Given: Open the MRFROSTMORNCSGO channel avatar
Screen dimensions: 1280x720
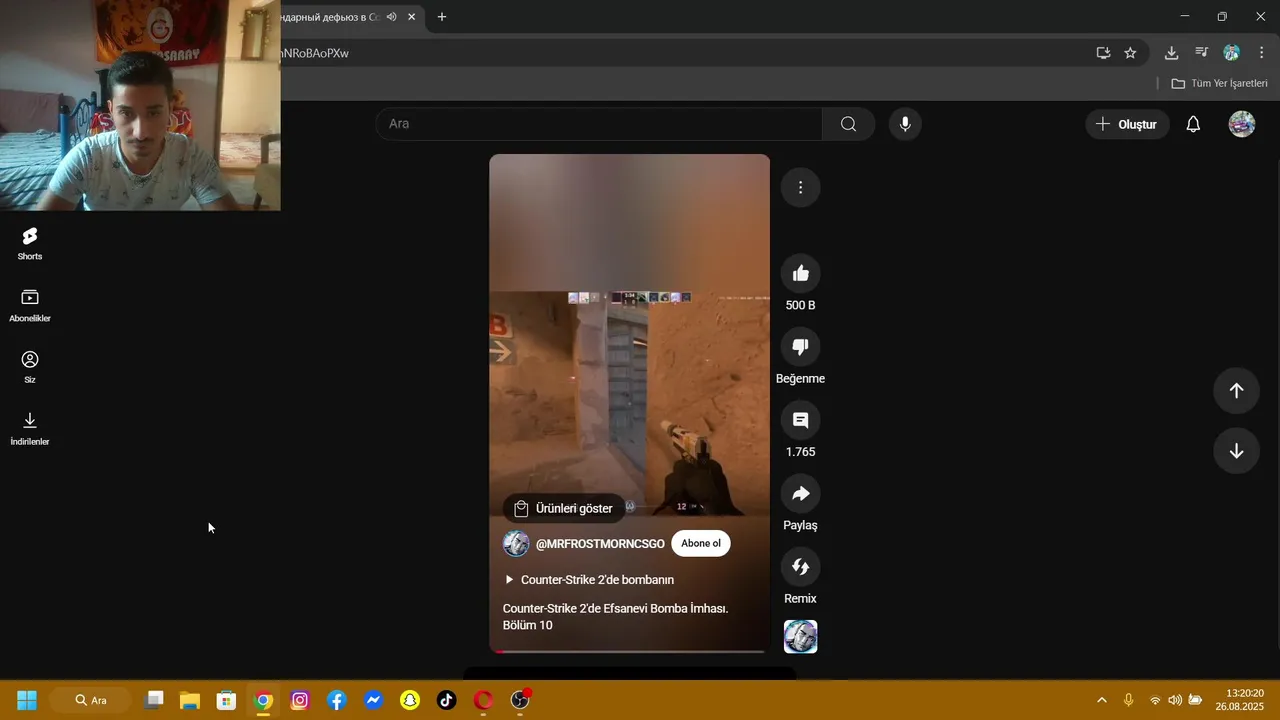Looking at the screenshot, I should click(516, 544).
